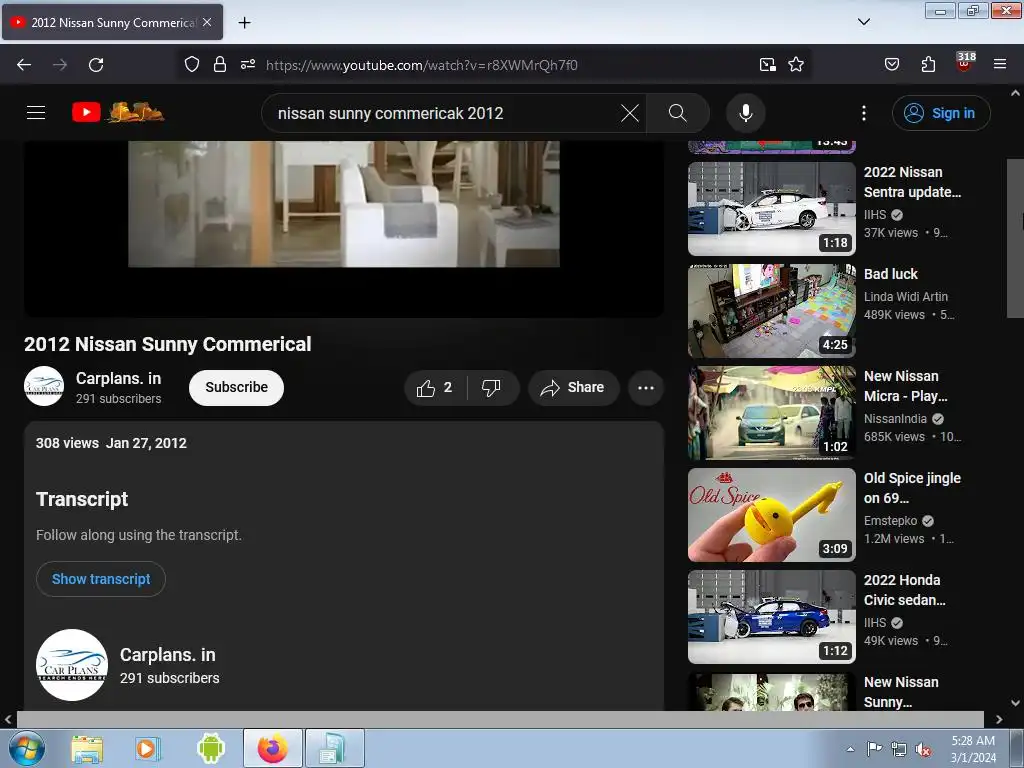Launch the media player taskbar icon
1024x768 pixels.
coord(148,748)
